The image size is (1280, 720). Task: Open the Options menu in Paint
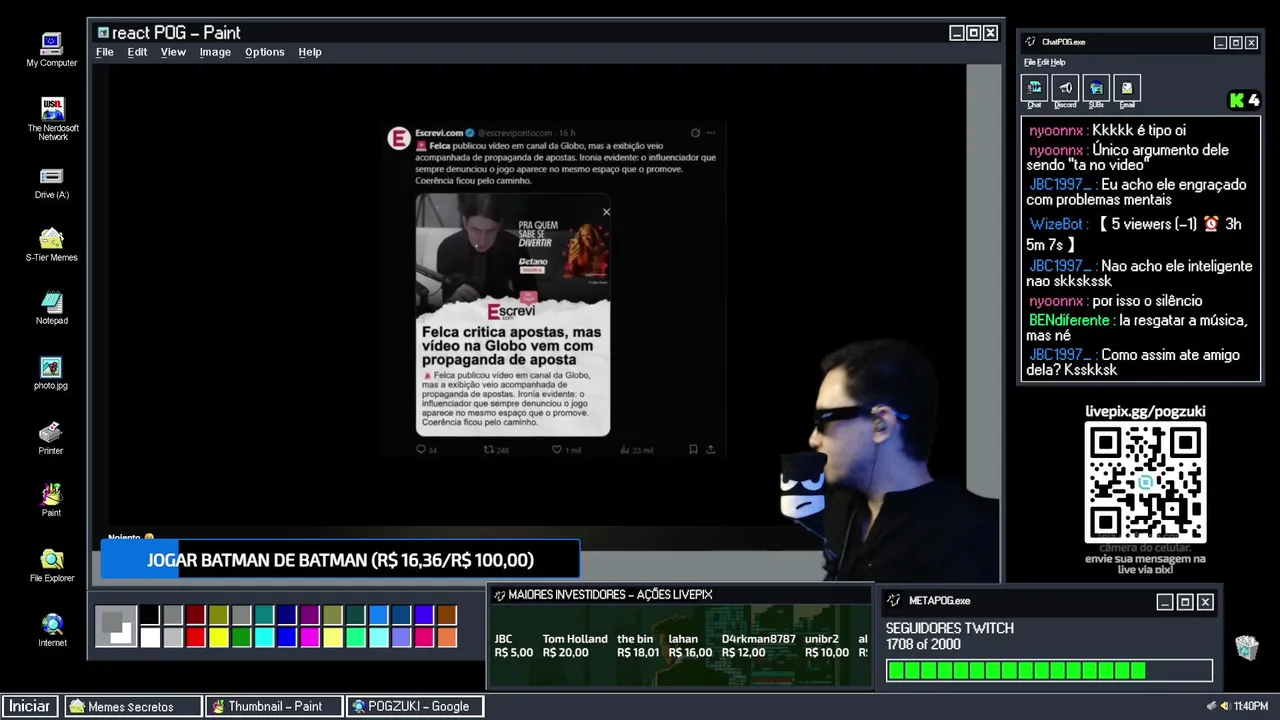coord(265,52)
